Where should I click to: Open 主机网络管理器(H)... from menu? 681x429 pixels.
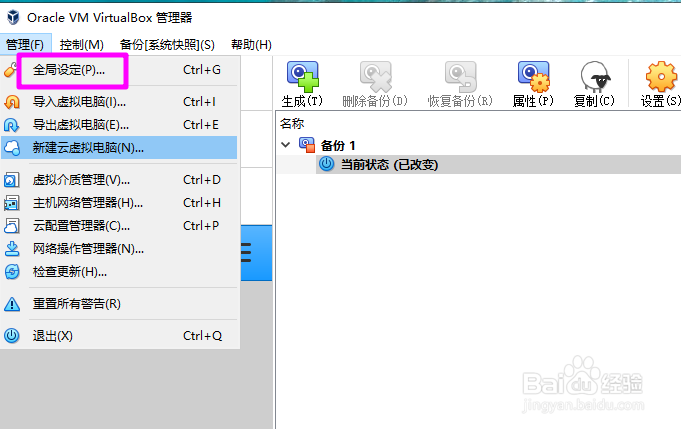(x=119, y=202)
